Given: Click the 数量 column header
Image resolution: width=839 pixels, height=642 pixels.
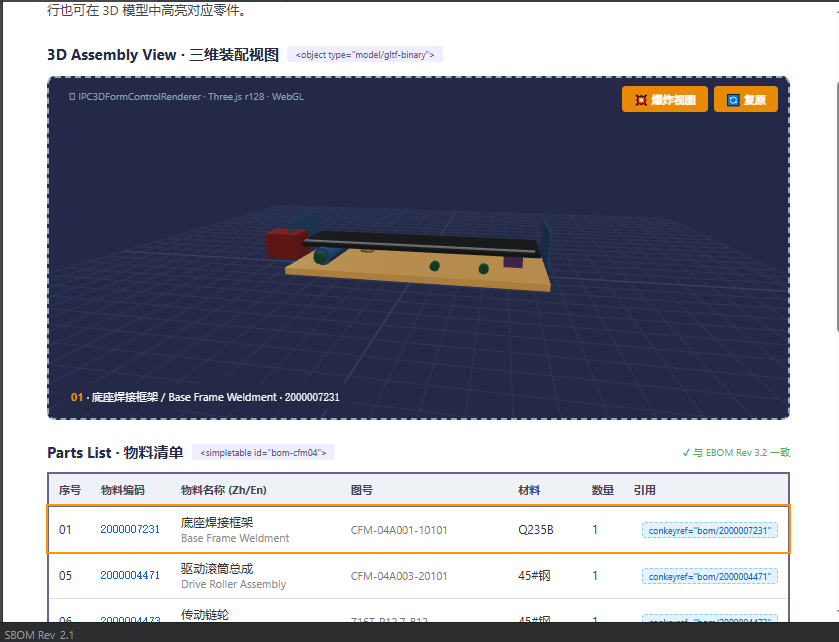Looking at the screenshot, I should [x=602, y=490].
